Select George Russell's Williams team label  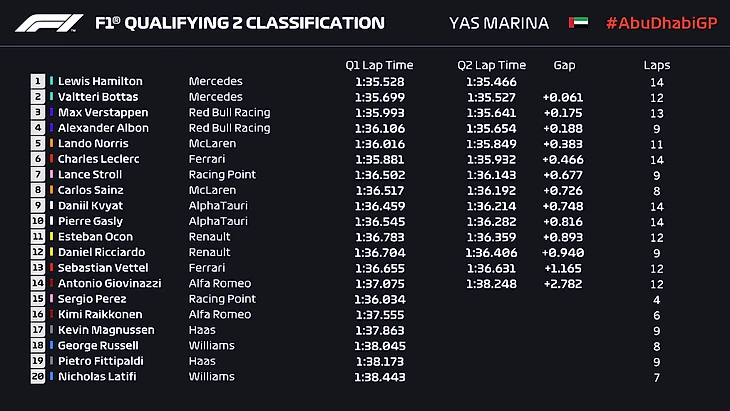click(210, 345)
